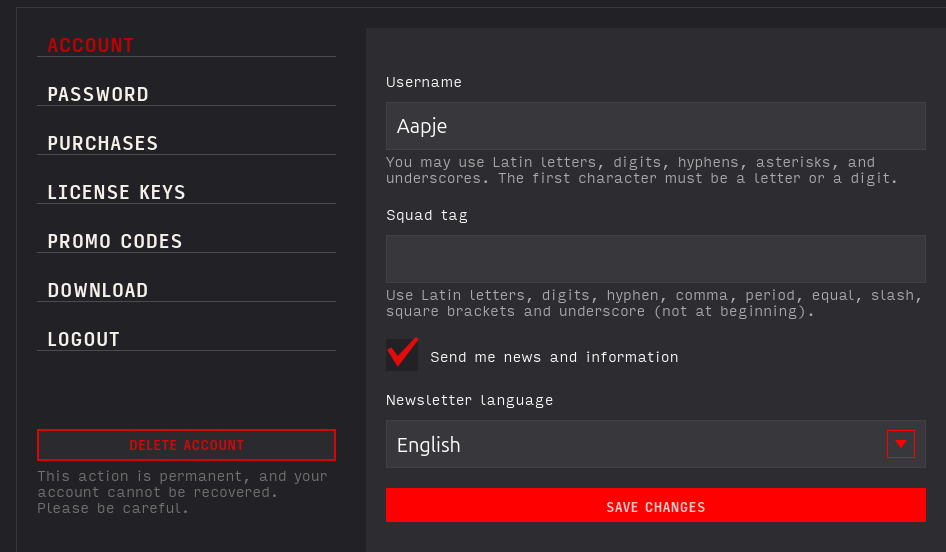Click the Username field containing Aapje
The height and width of the screenshot is (552, 946).
(x=655, y=126)
